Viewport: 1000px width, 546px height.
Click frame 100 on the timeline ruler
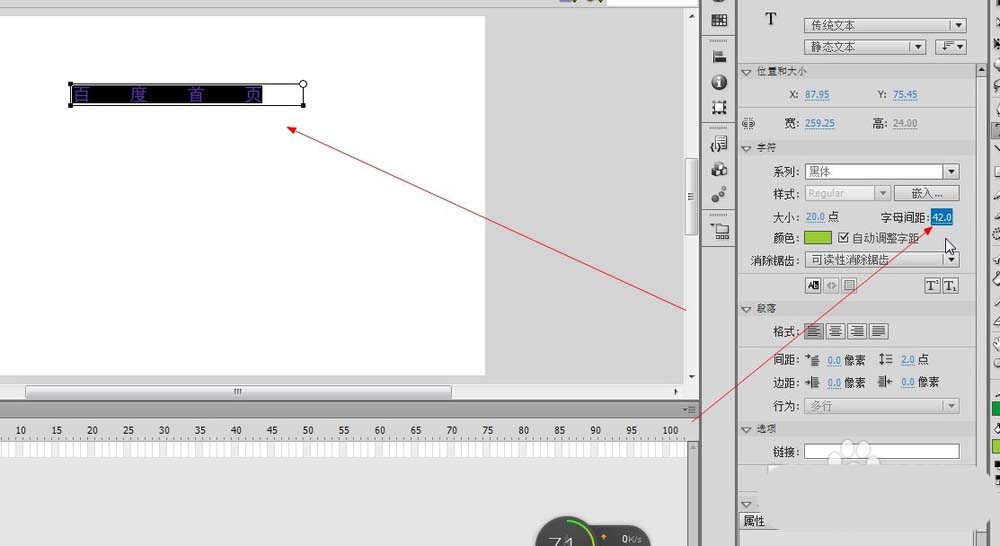pos(670,431)
